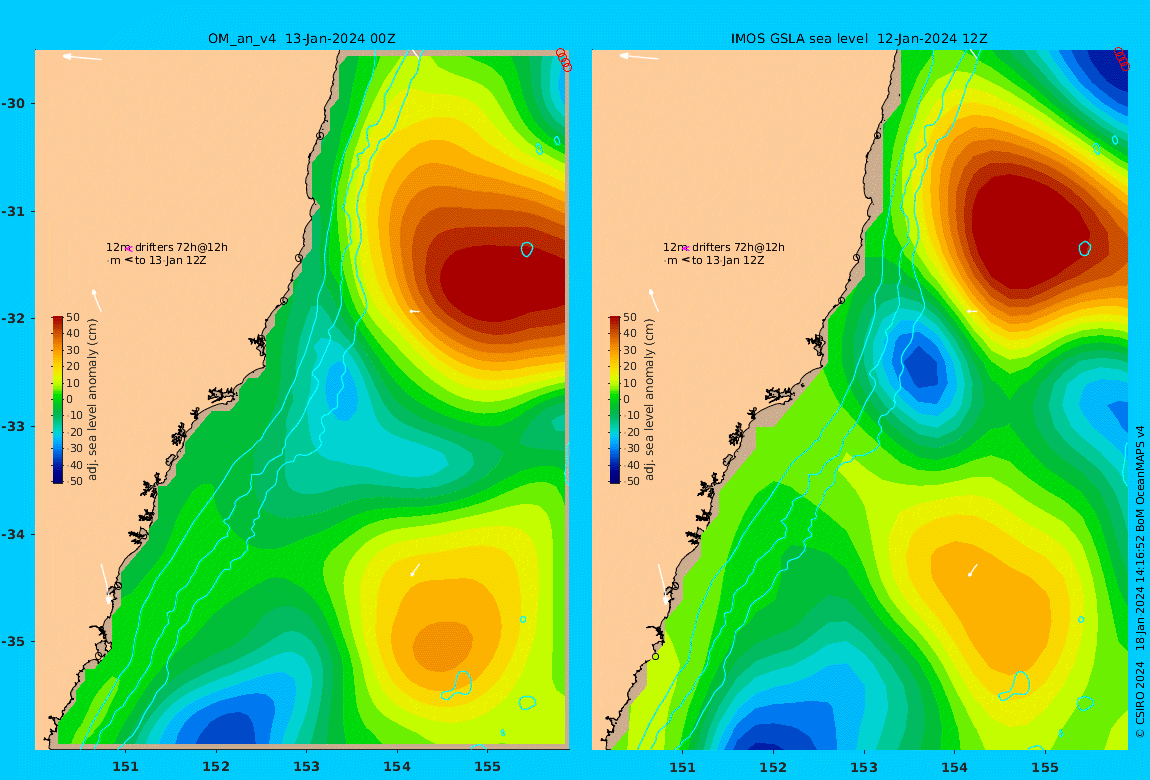Select the -32 latitude label
1150x780 pixels.
click(x=12, y=318)
